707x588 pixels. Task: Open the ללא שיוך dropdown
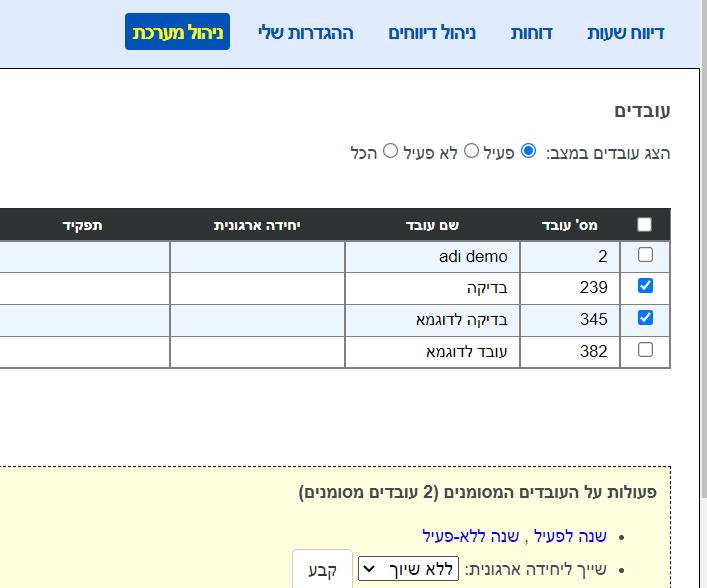(409, 569)
